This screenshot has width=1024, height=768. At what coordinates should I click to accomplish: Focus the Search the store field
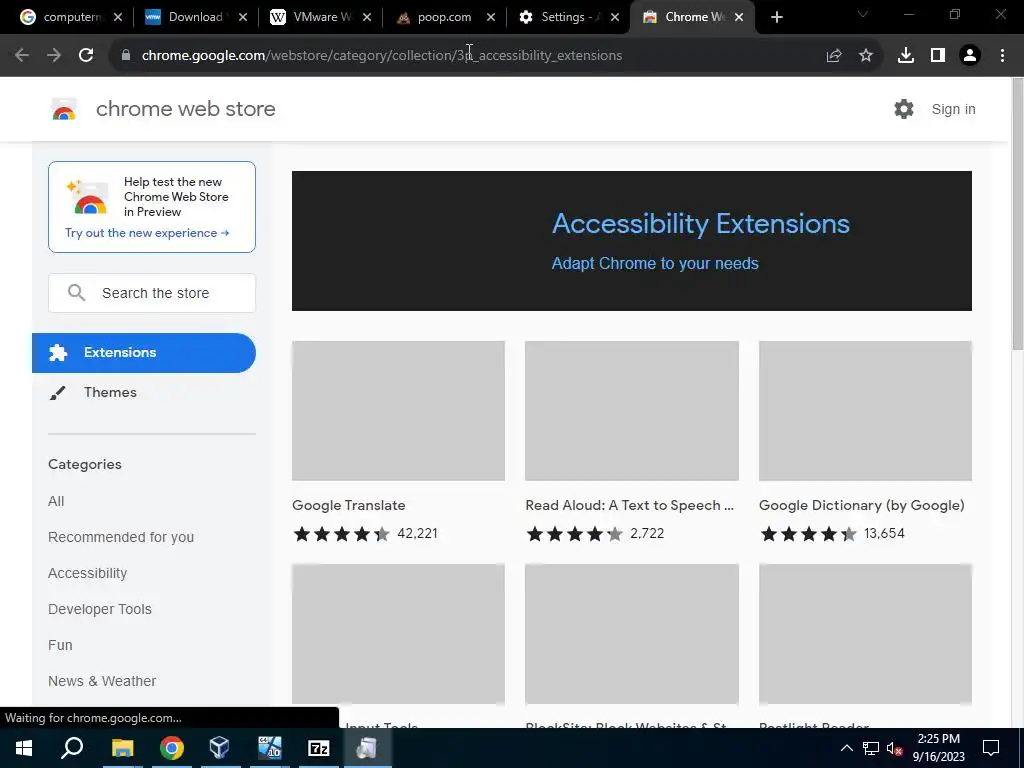152,293
